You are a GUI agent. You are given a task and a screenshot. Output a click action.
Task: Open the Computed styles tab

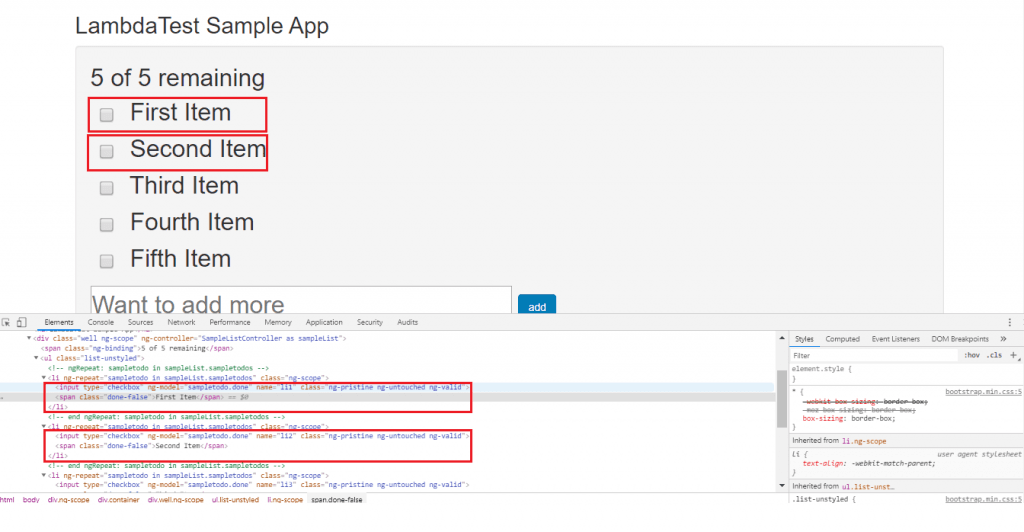[x=842, y=339]
